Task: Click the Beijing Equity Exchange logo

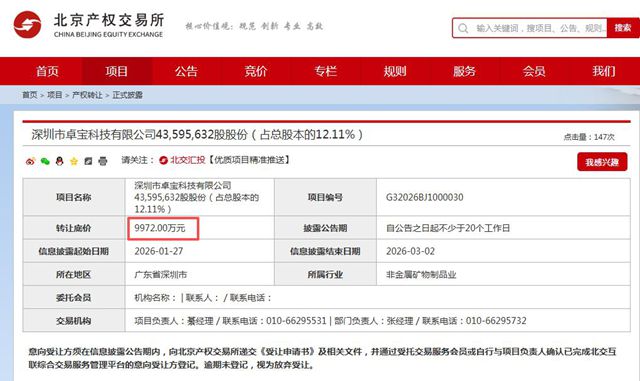Action: click(x=89, y=25)
